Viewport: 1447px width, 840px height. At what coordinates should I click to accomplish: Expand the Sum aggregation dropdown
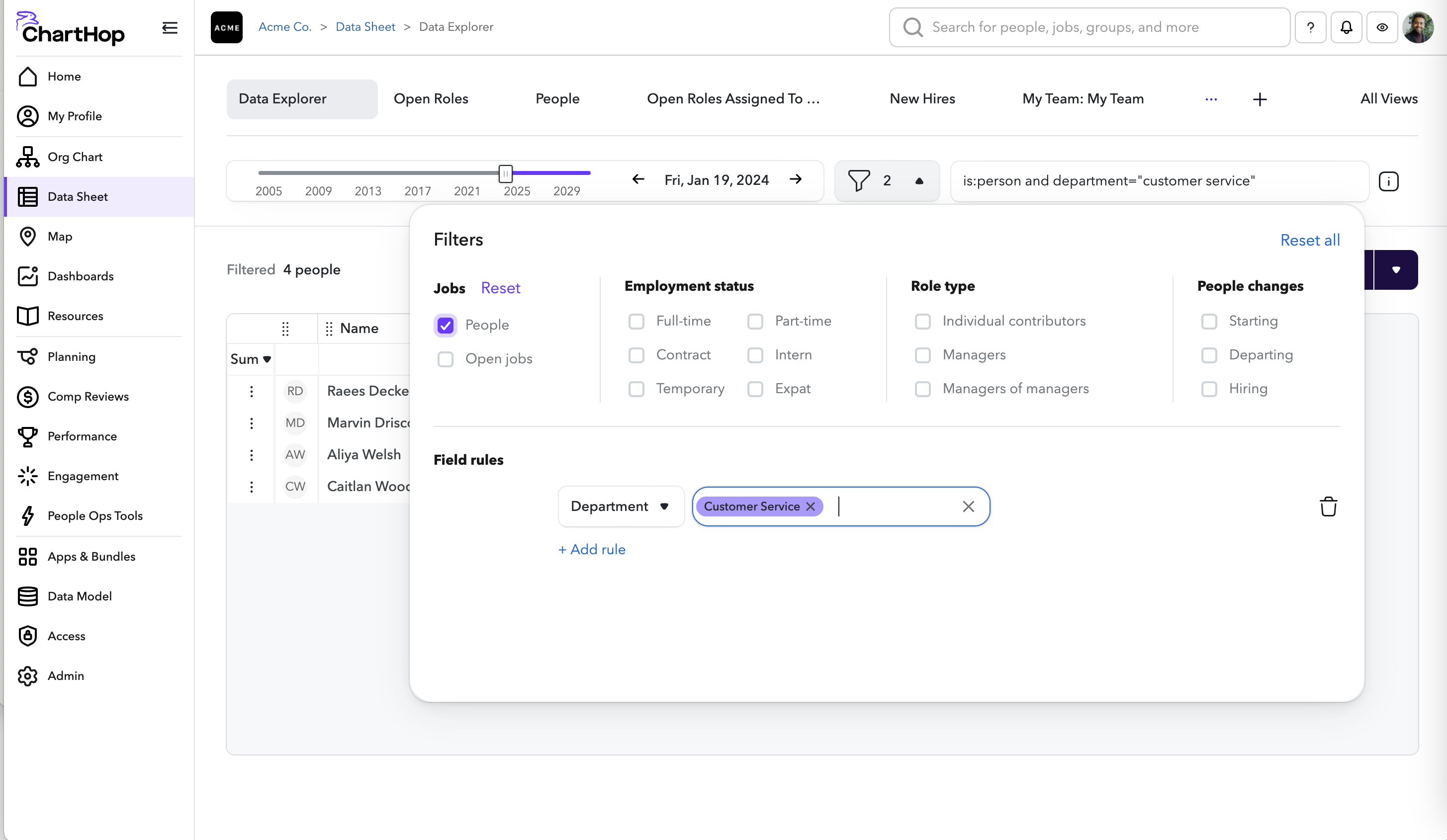(x=250, y=359)
